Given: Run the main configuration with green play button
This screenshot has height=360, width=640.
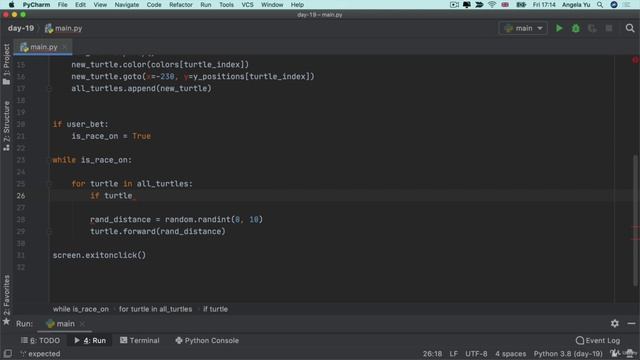Looking at the screenshot, I should pyautogui.click(x=559, y=28).
